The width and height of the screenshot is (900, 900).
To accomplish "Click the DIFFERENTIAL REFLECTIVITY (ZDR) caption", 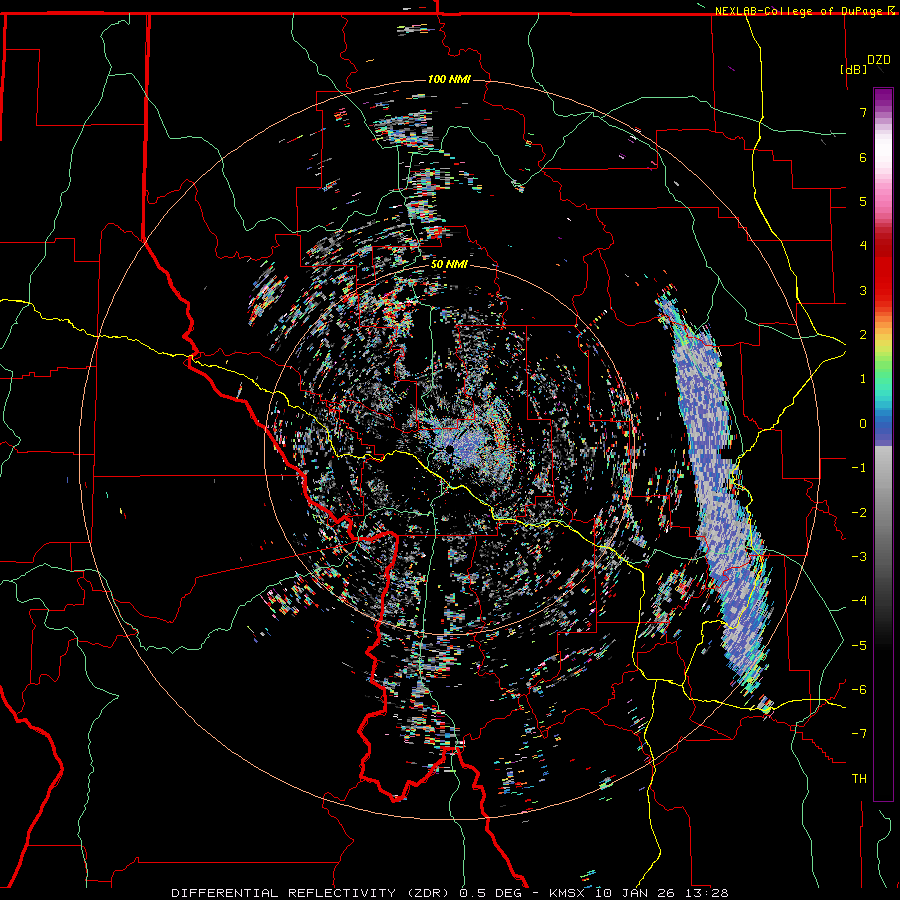I will [x=312, y=893].
